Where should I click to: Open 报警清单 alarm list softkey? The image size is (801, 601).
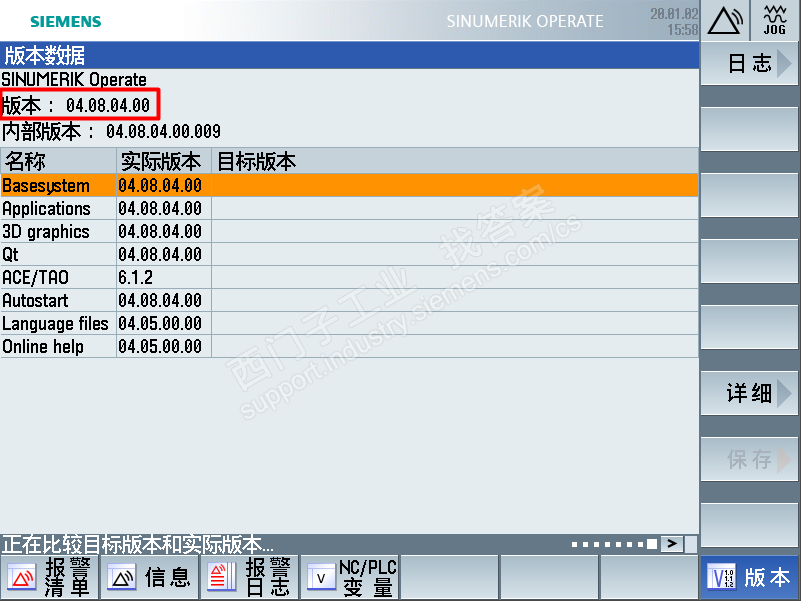point(50,577)
